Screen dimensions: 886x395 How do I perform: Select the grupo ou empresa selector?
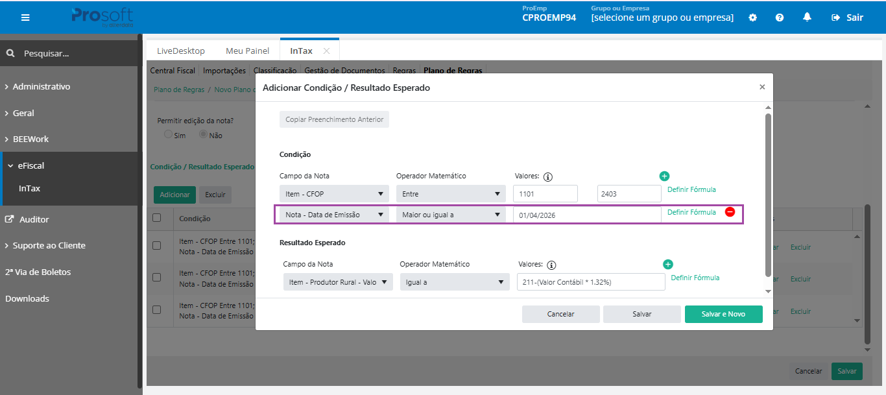(x=662, y=18)
